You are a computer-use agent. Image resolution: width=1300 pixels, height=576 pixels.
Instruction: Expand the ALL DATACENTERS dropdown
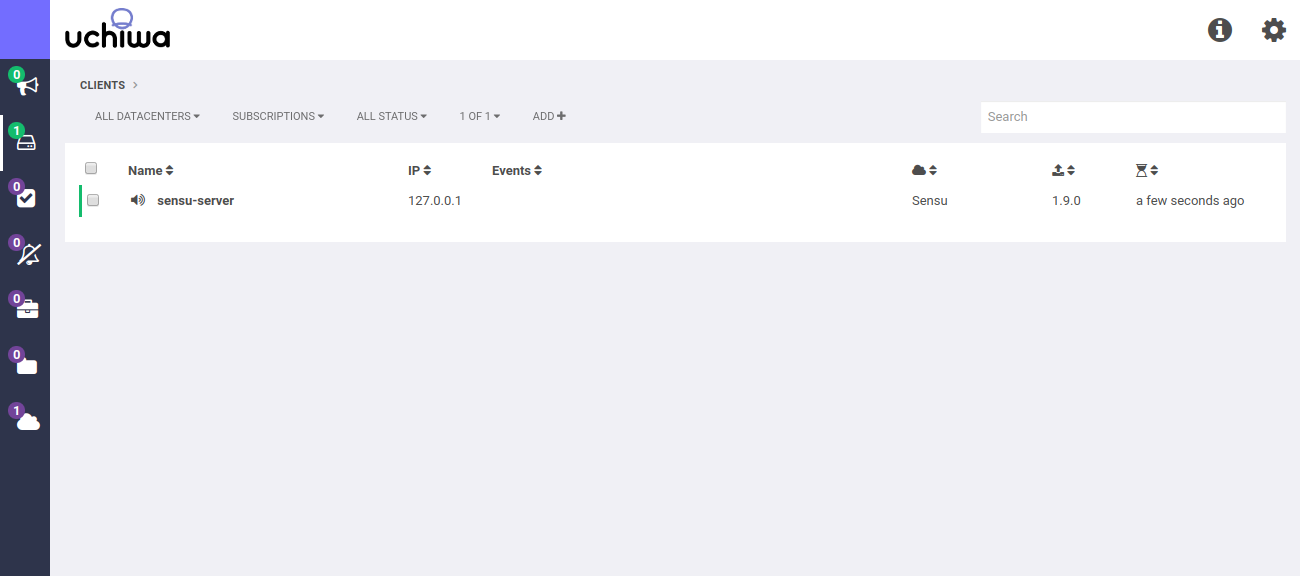(x=147, y=116)
